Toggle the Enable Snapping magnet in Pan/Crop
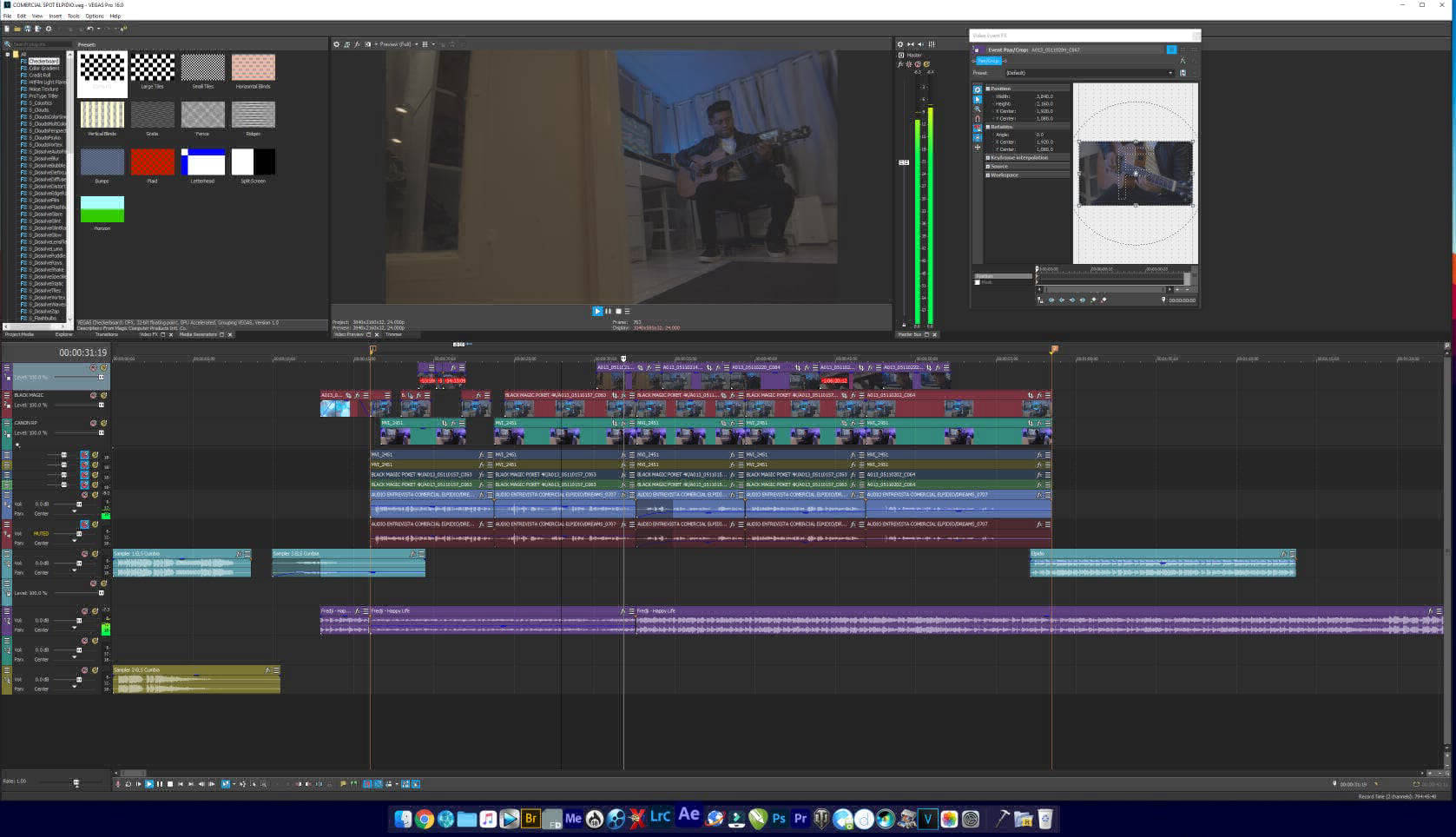The image size is (1456, 837). [978, 119]
